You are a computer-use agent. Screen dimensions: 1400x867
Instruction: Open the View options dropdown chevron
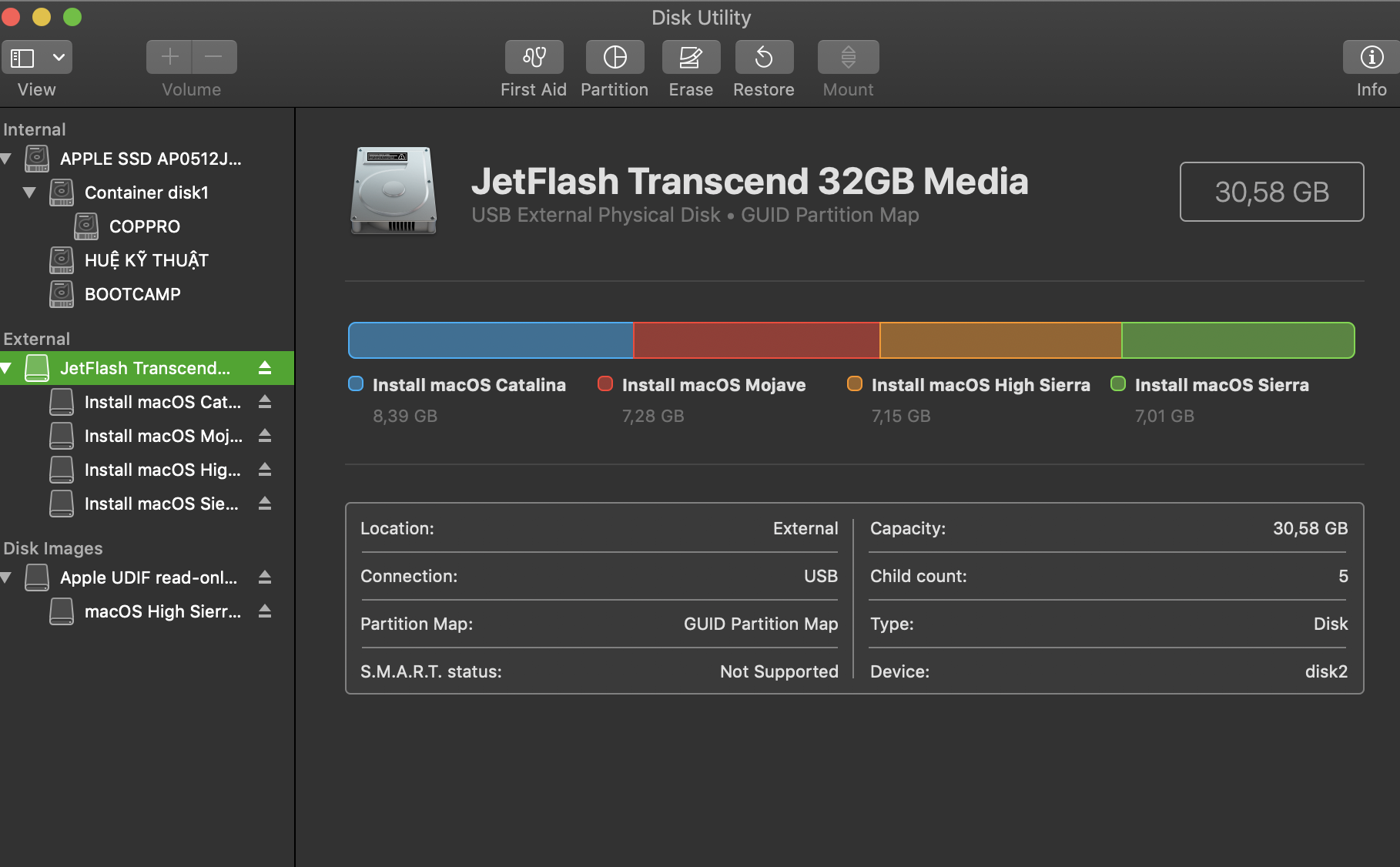(x=59, y=57)
